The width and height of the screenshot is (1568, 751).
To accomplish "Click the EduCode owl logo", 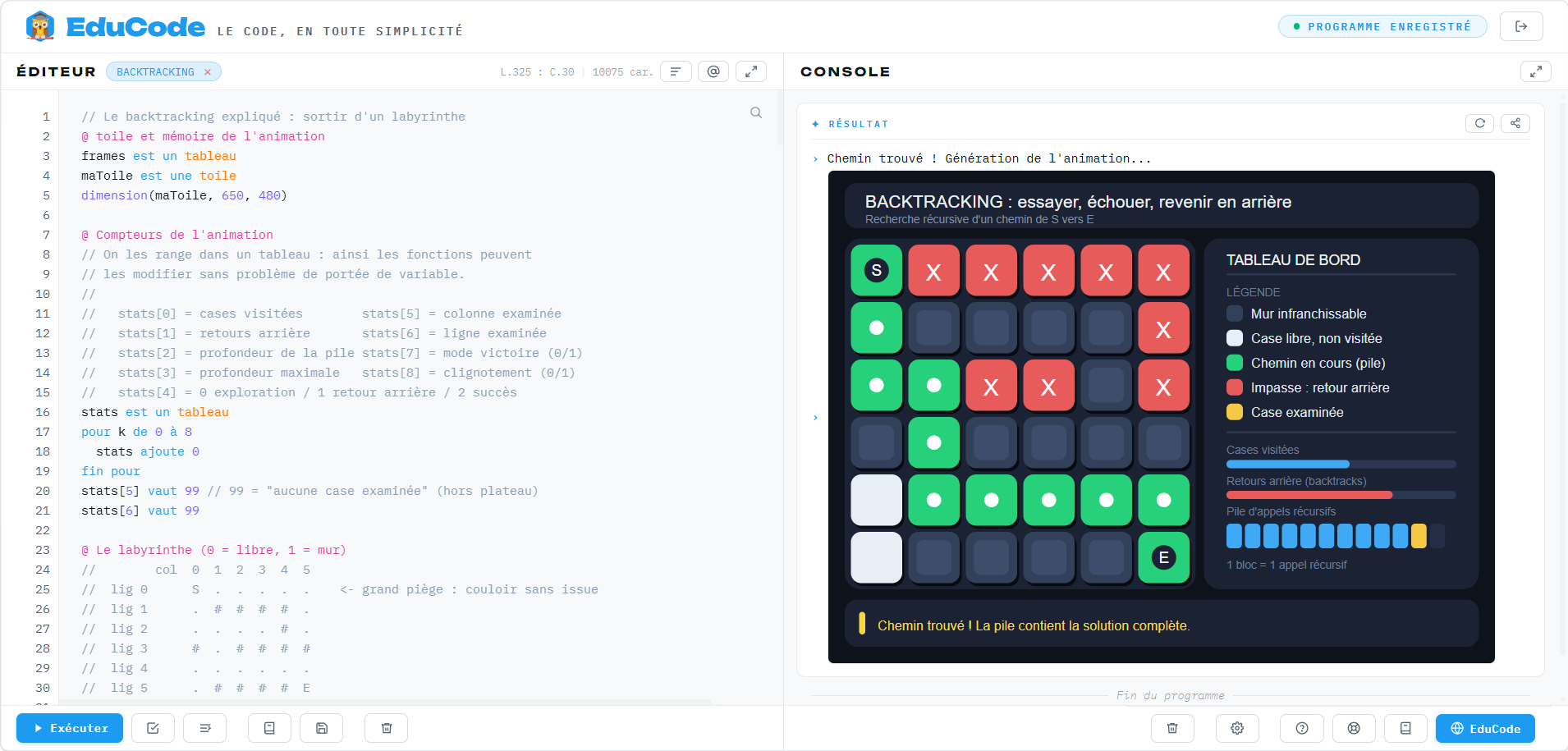I will pos(39,26).
